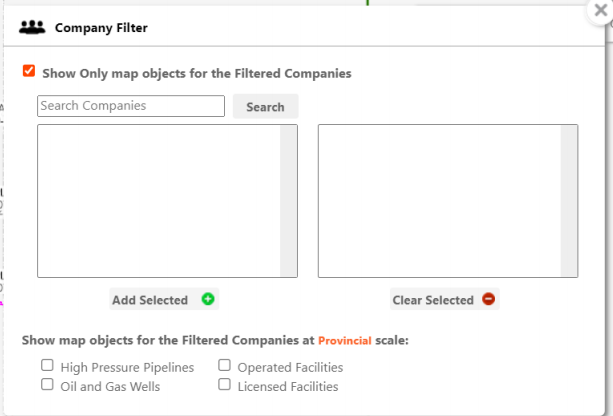Click the red minus clear icon

coord(488,299)
